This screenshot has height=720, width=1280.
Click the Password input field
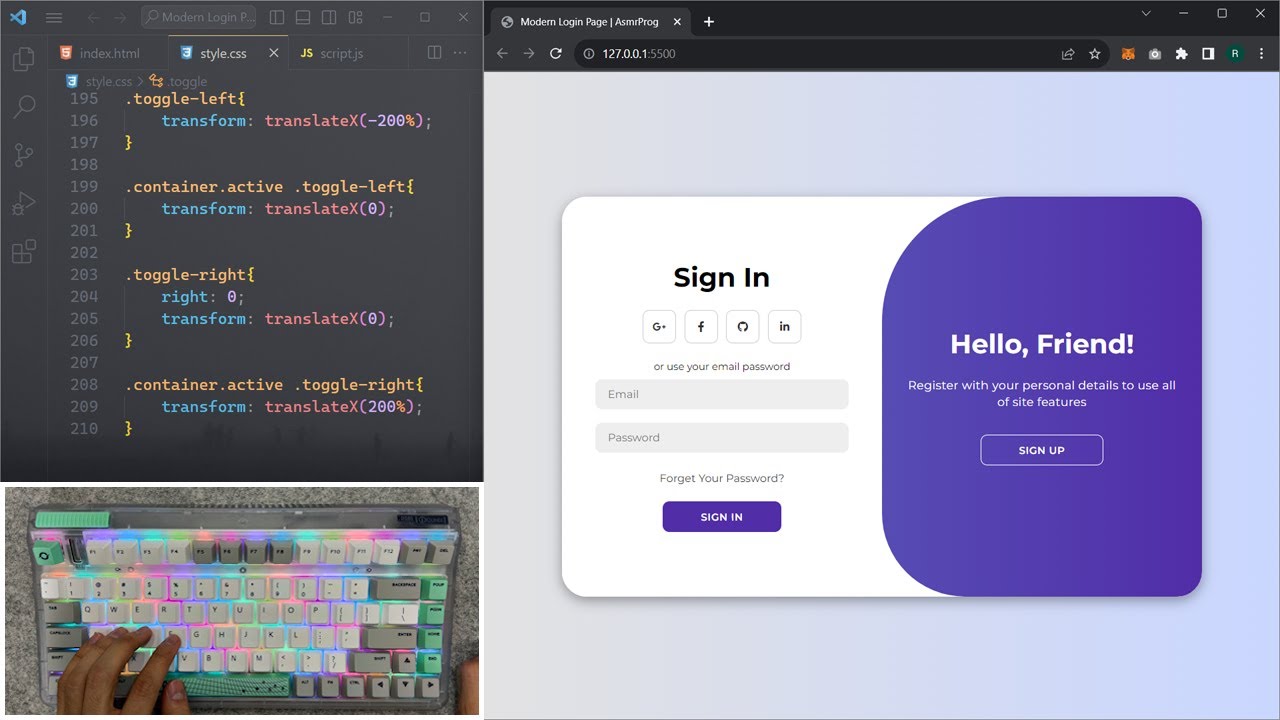(722, 437)
